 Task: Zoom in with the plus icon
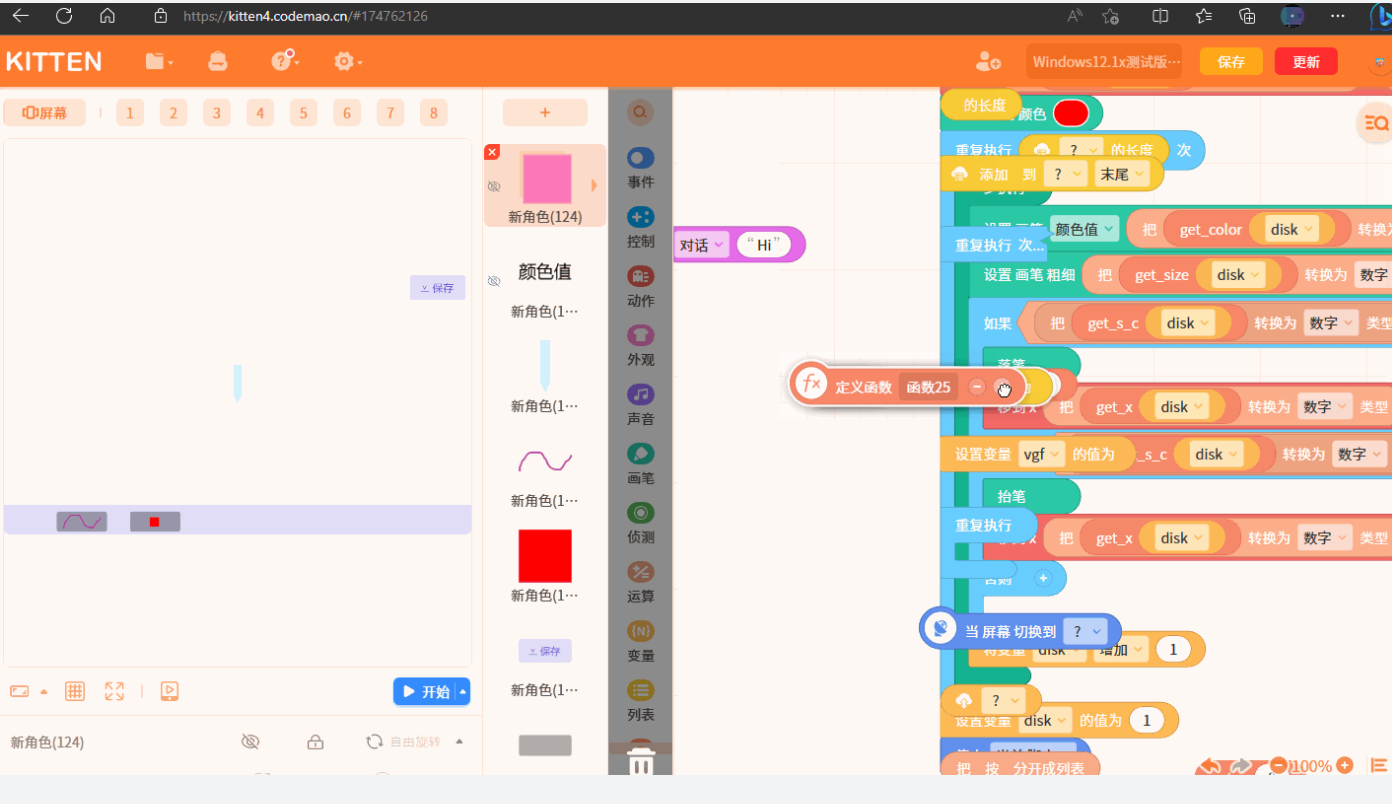(x=1345, y=765)
